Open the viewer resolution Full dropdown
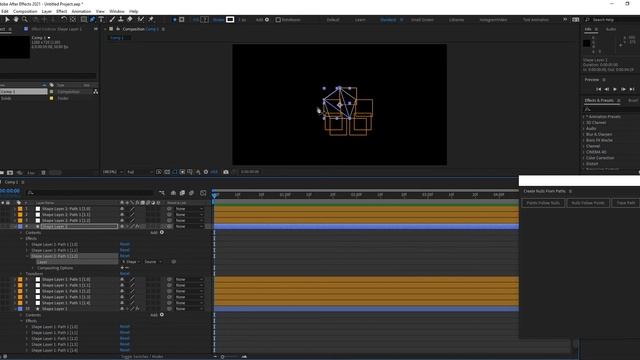Screen dimensions: 640x360 click(140, 172)
